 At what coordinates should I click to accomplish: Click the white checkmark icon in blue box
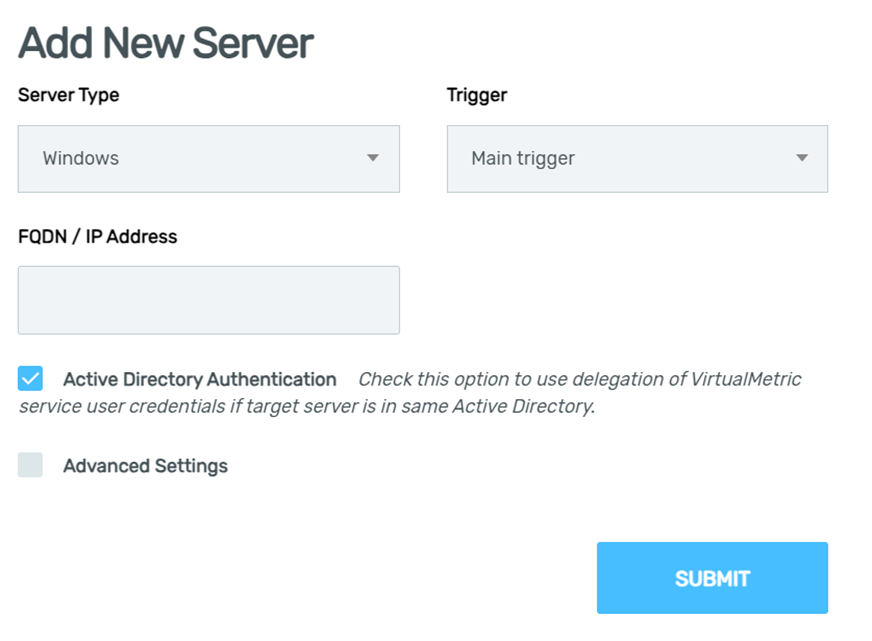point(30,379)
